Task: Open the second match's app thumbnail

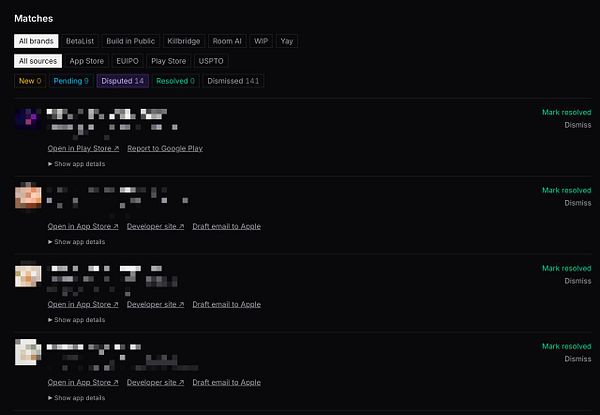Action: pos(28,197)
